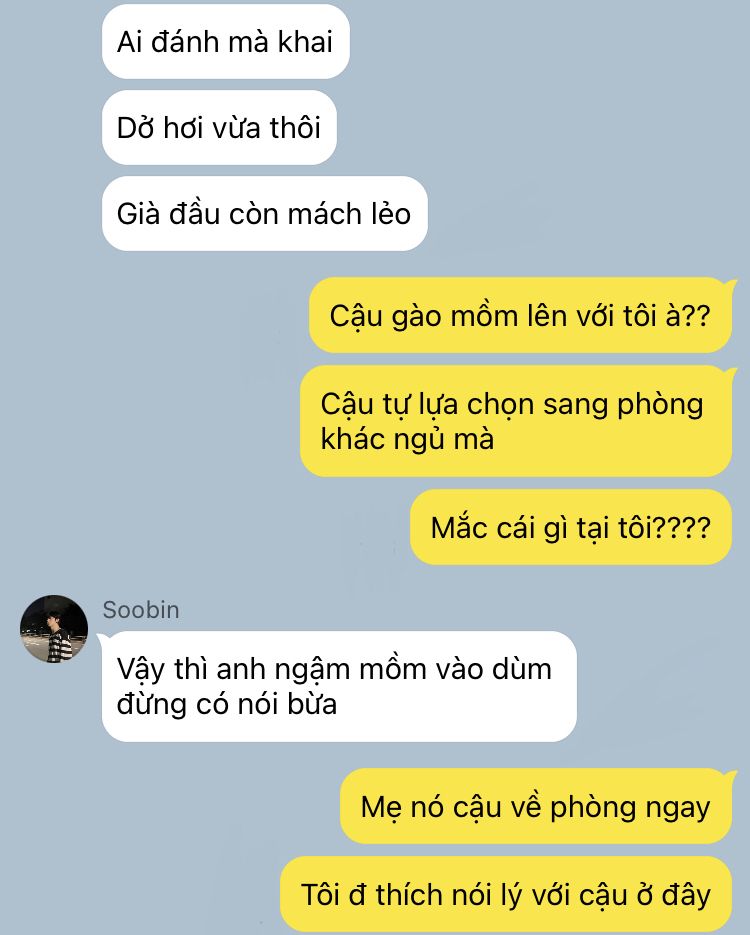Open Soobin's profile picture
Screen dimensions: 750x935
[x=54, y=629]
